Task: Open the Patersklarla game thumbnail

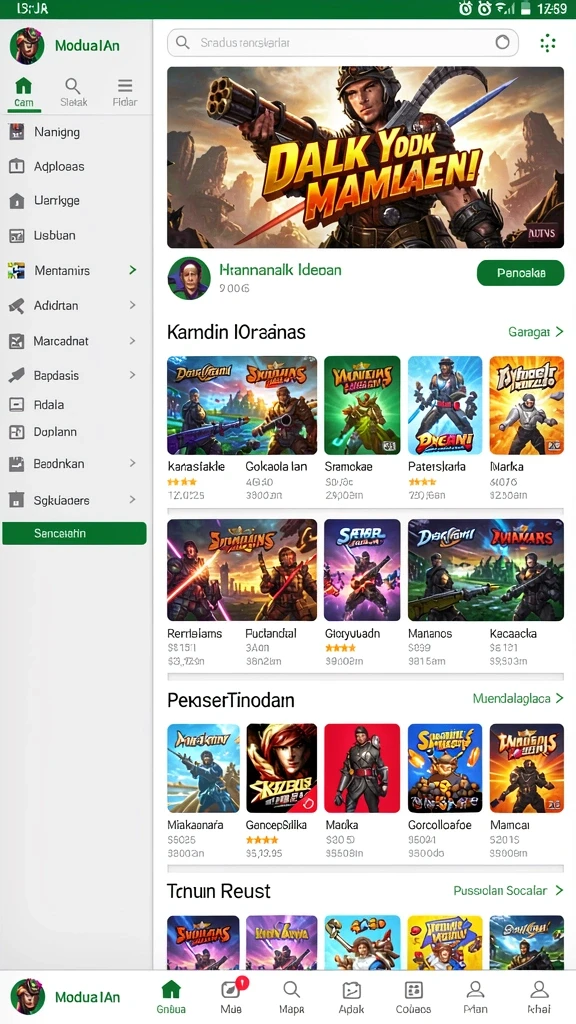Action: 445,405
